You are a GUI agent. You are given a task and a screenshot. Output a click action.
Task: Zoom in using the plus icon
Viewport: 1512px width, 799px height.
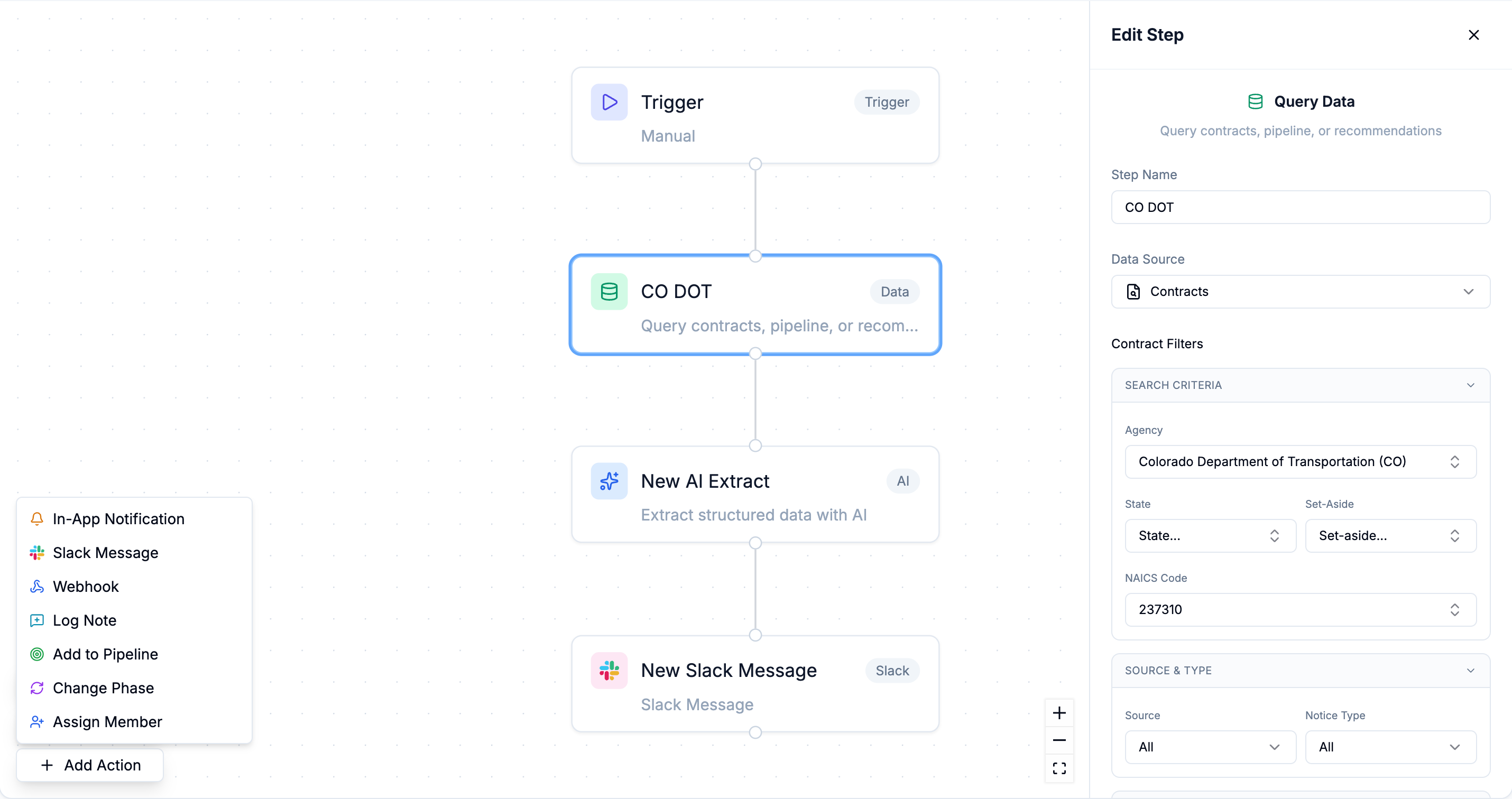coord(1059,712)
